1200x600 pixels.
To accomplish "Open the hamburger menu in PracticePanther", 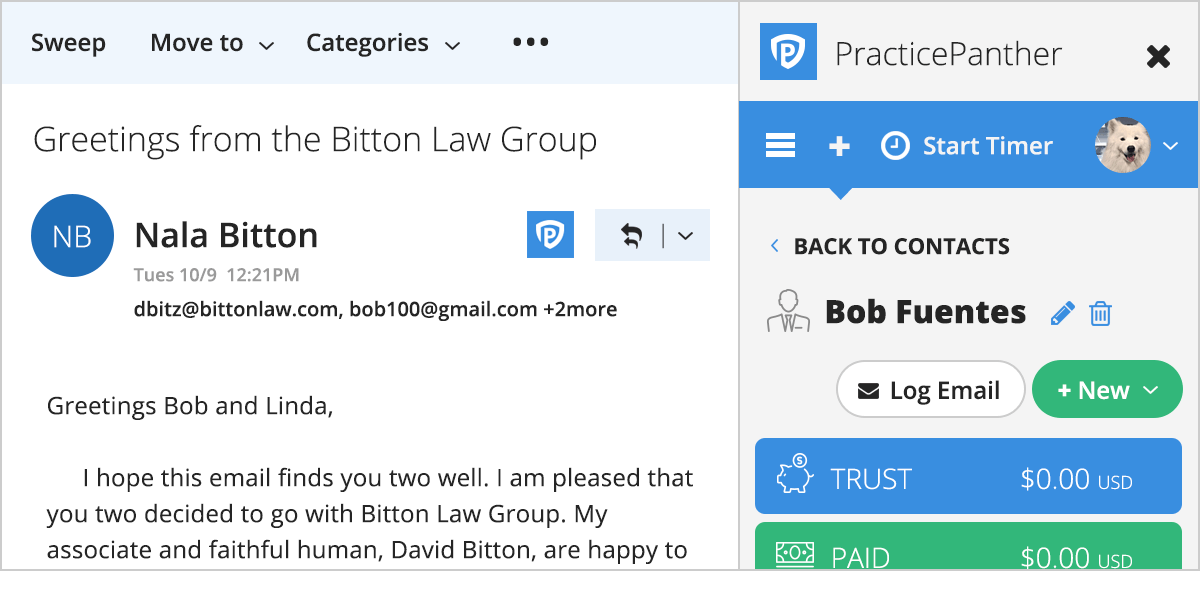I will tap(780, 146).
